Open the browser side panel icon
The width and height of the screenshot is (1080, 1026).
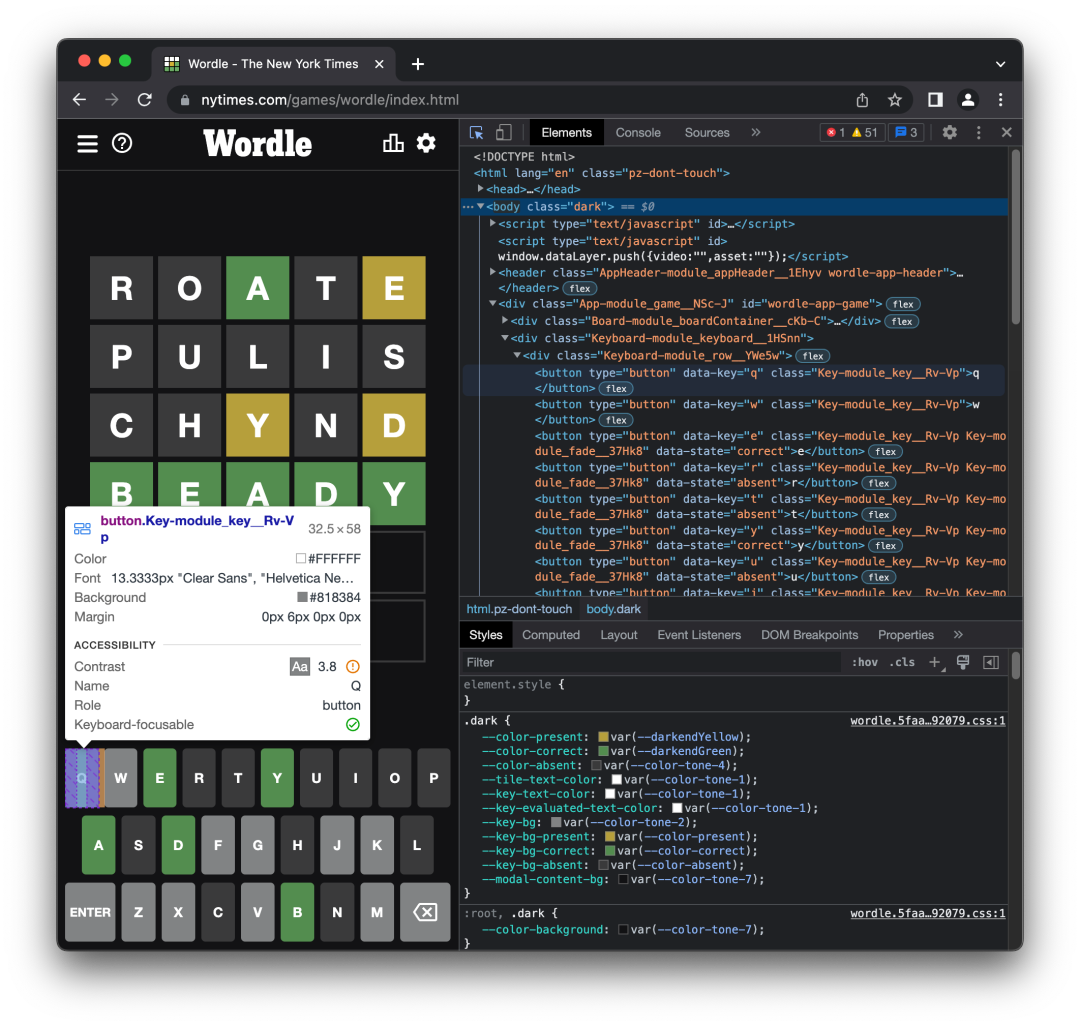pos(935,100)
